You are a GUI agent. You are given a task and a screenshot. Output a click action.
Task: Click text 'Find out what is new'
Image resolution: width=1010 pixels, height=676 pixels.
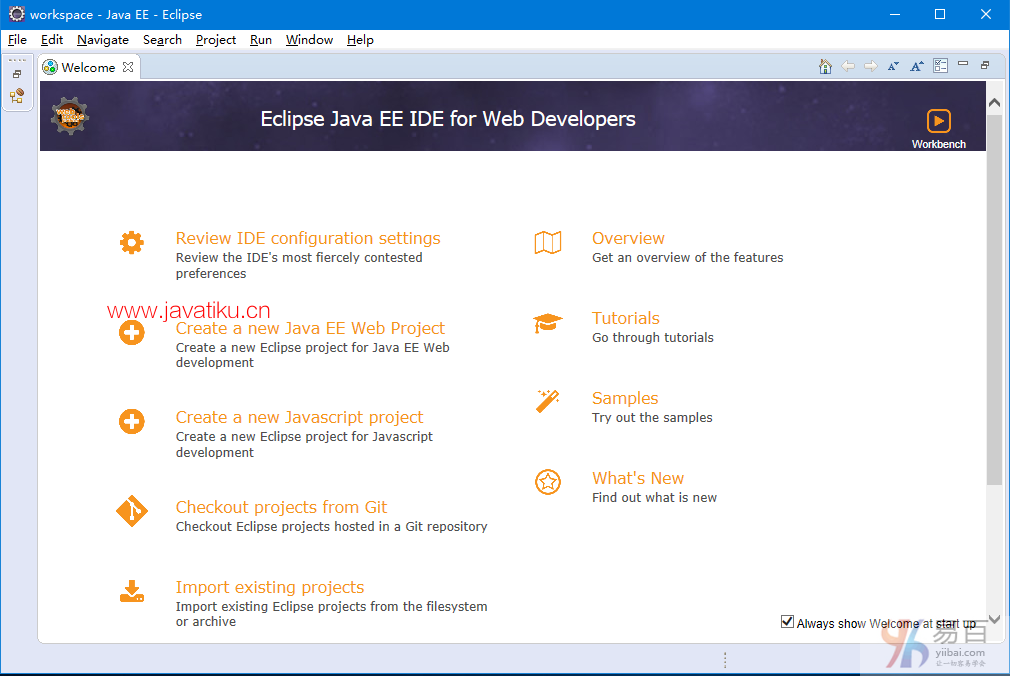point(654,497)
